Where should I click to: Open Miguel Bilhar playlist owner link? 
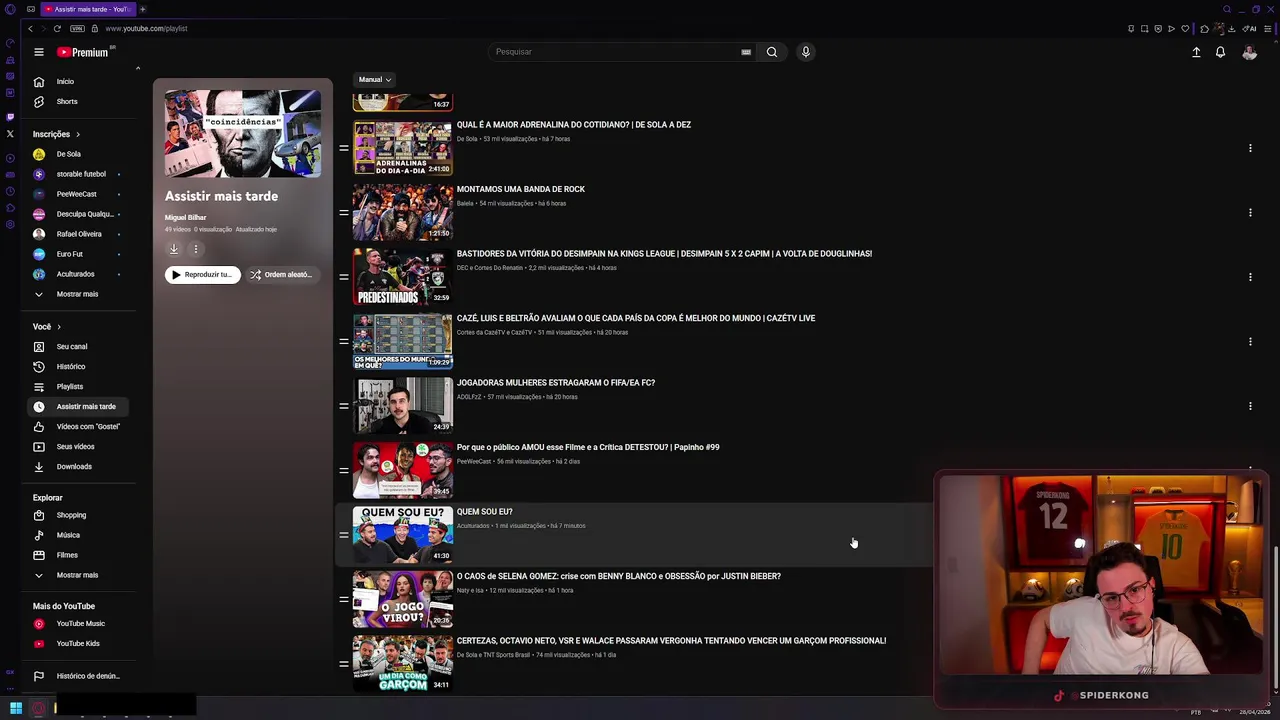185,217
